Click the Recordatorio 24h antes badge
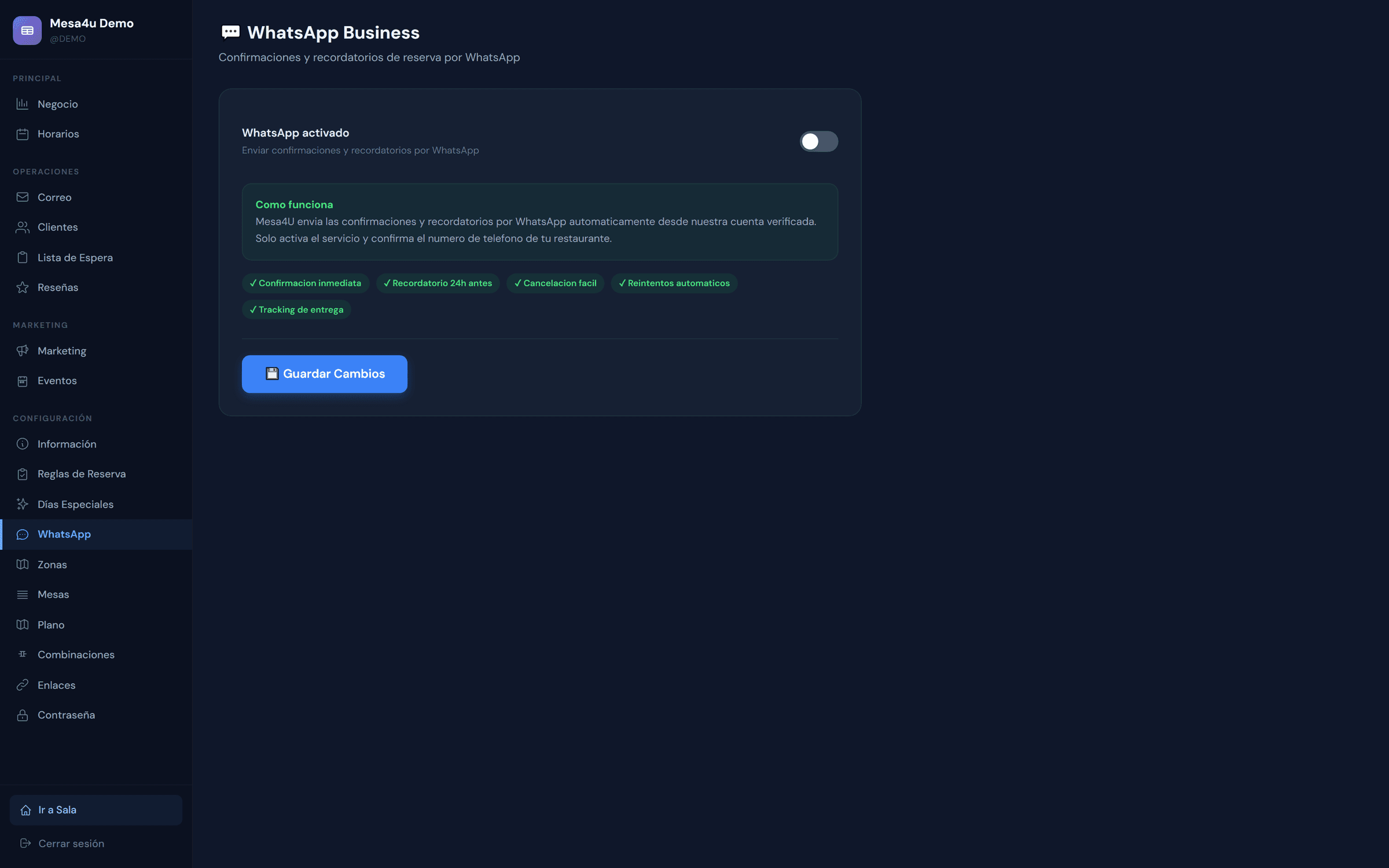The width and height of the screenshot is (1389, 868). (438, 283)
